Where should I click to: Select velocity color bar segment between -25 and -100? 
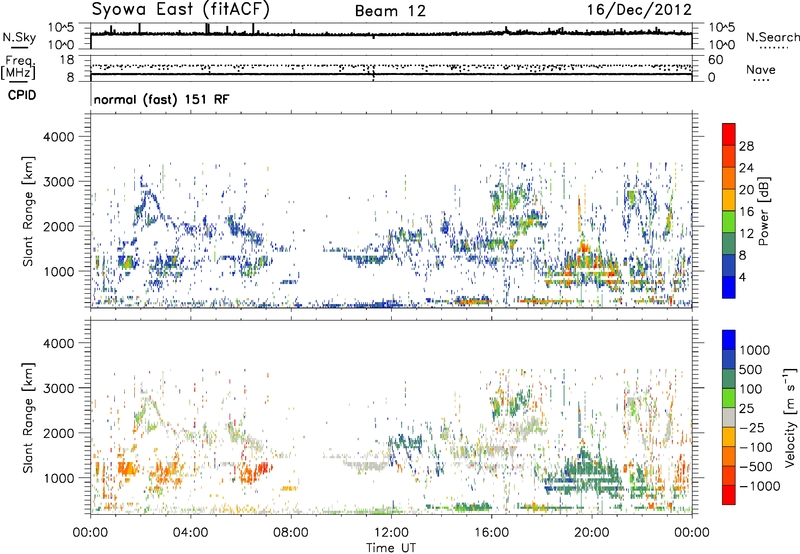click(x=729, y=437)
